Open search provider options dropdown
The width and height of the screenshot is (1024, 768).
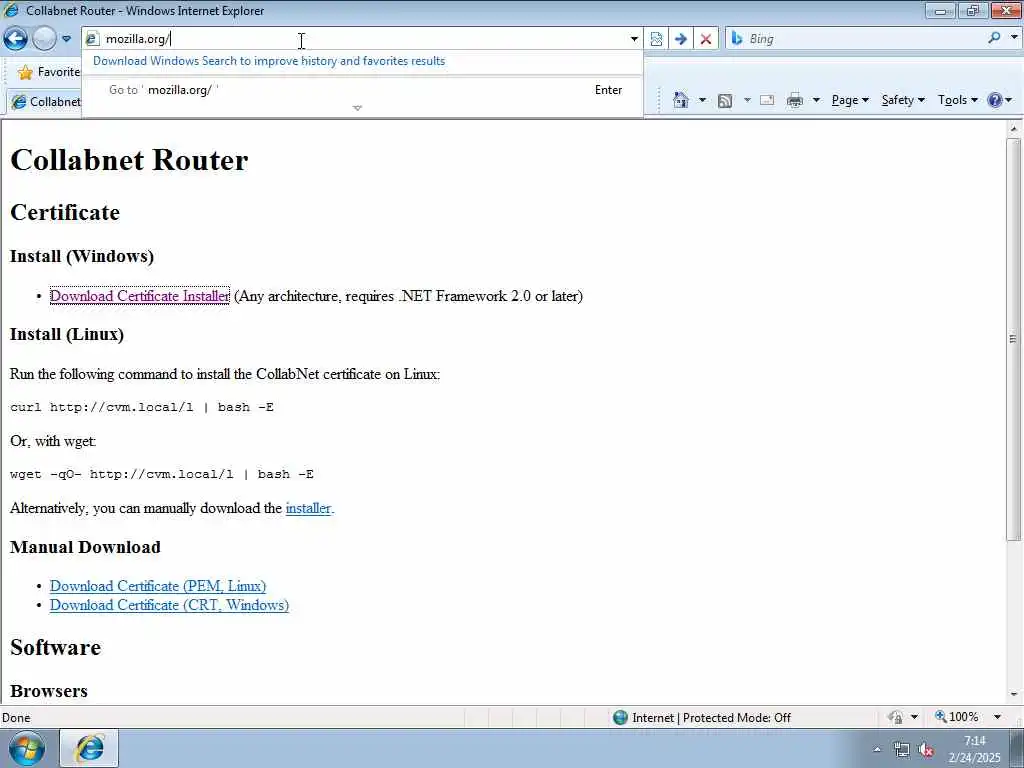[x=1014, y=38]
